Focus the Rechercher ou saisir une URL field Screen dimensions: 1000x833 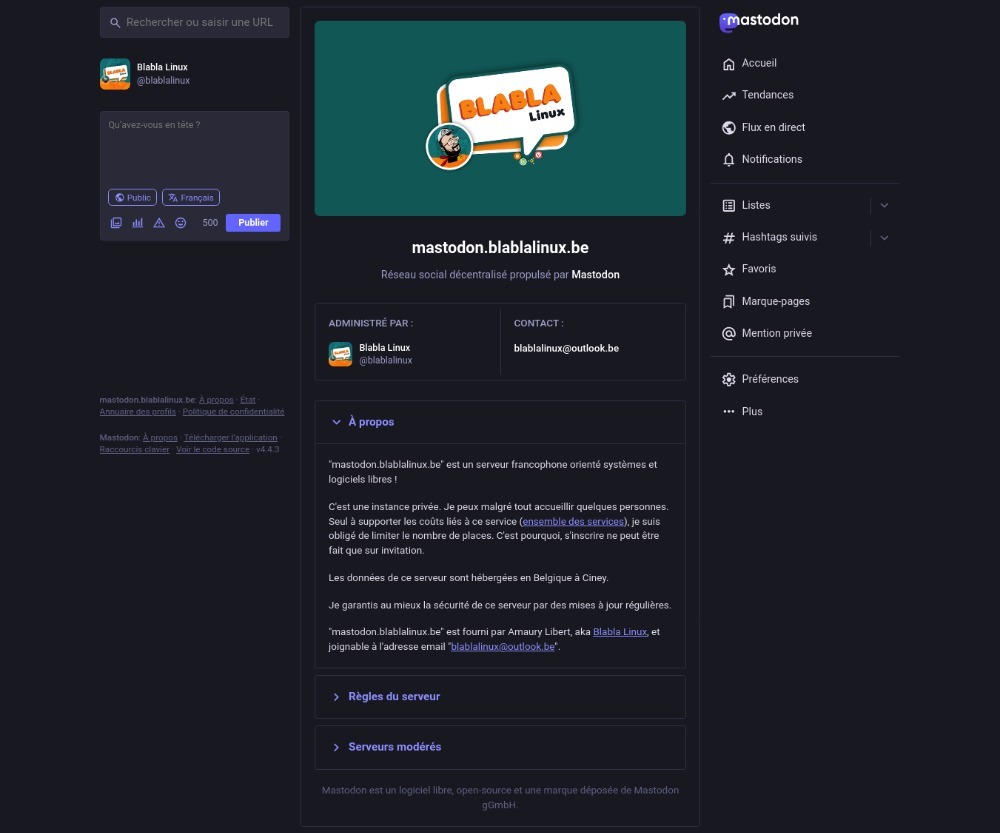point(195,22)
